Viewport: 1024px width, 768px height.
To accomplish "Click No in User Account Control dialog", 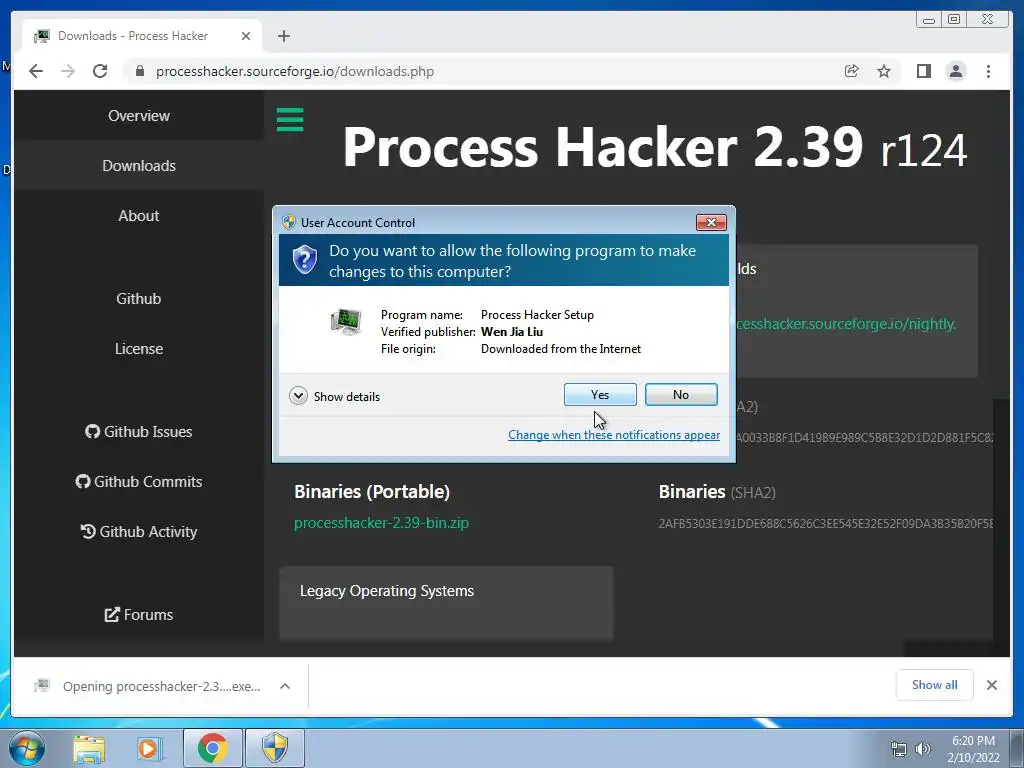I will (680, 394).
